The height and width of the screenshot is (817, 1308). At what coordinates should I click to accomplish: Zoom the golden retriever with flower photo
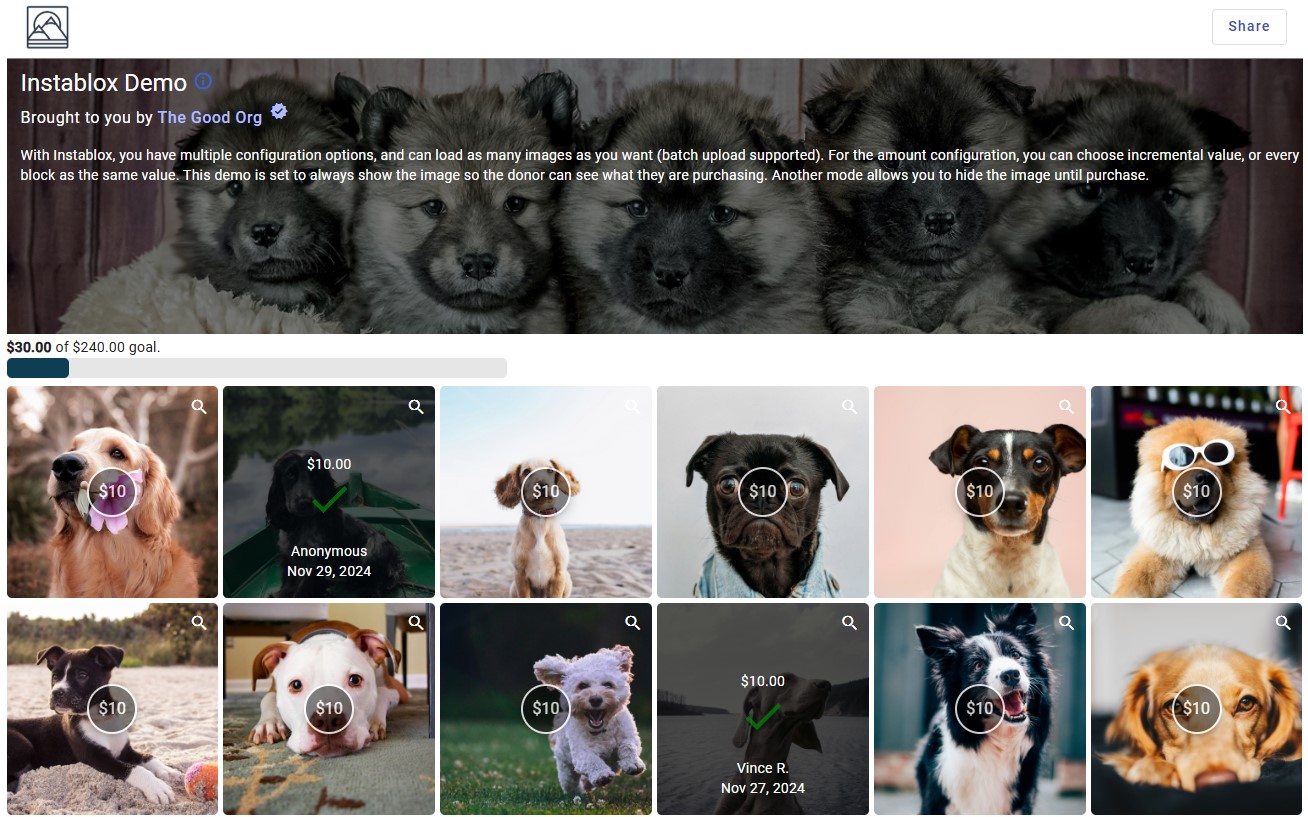click(x=199, y=407)
